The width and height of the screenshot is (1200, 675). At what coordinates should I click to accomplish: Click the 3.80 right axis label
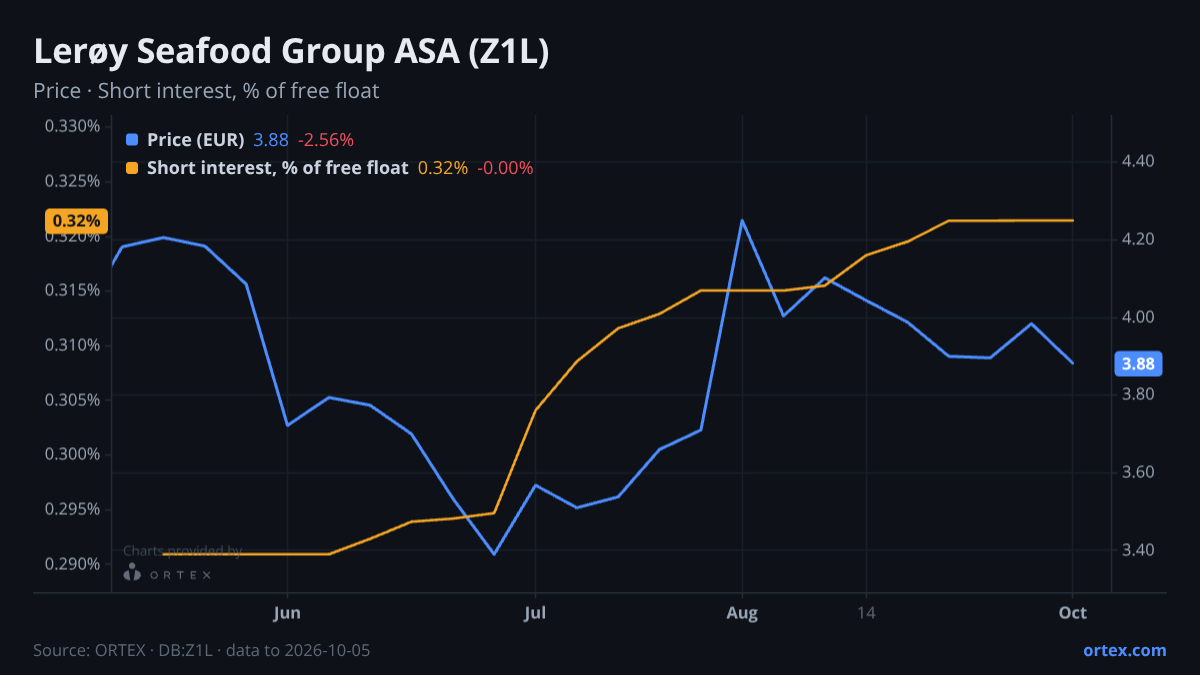pyautogui.click(x=1139, y=394)
